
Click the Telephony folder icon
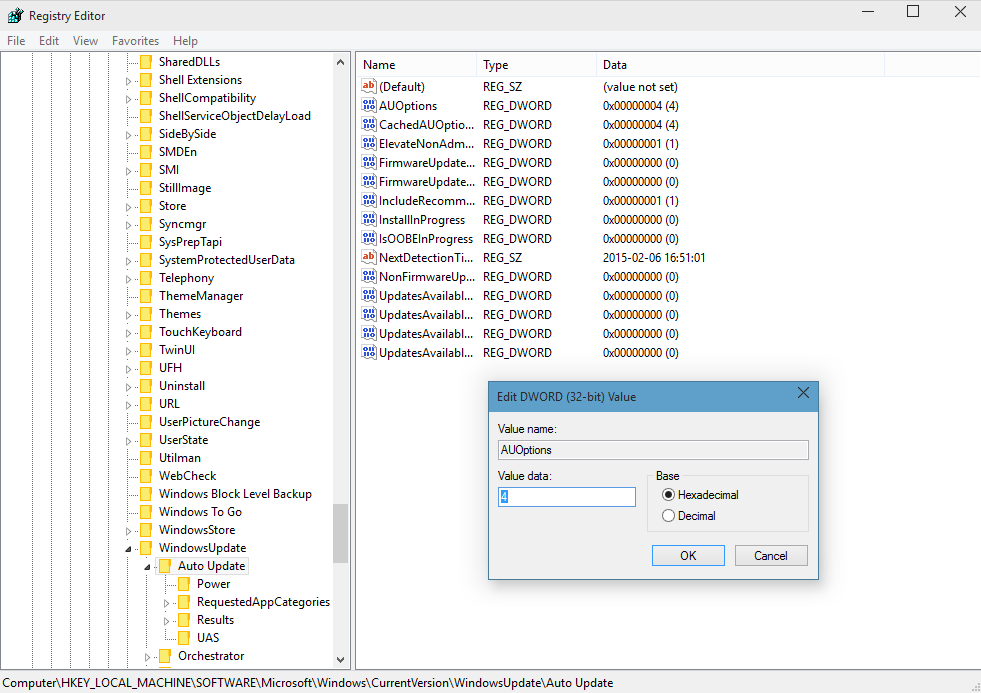coord(146,278)
